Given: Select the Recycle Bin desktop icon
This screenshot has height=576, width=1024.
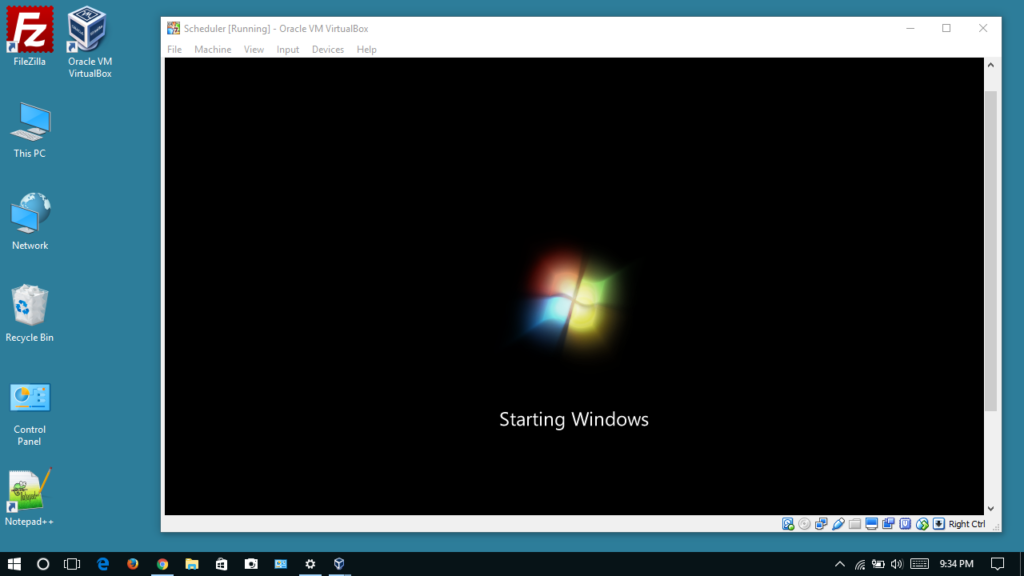Looking at the screenshot, I should (x=29, y=313).
